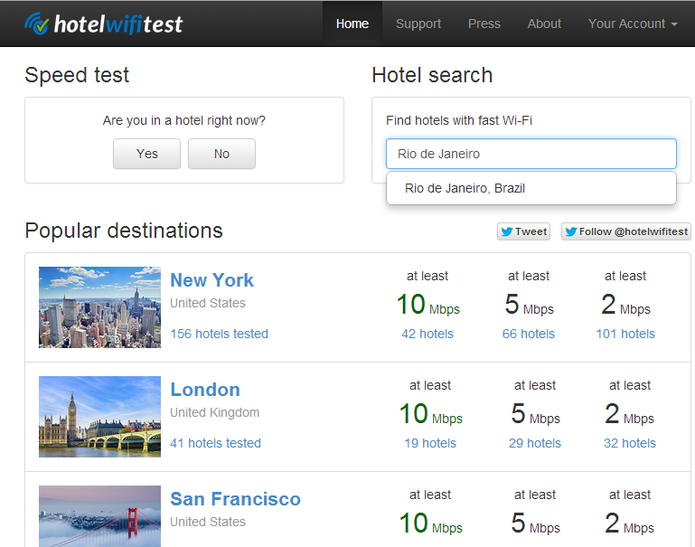This screenshot has height=547, width=695.
Task: Click the 'Popular destinations' heading
Action: pos(124,231)
